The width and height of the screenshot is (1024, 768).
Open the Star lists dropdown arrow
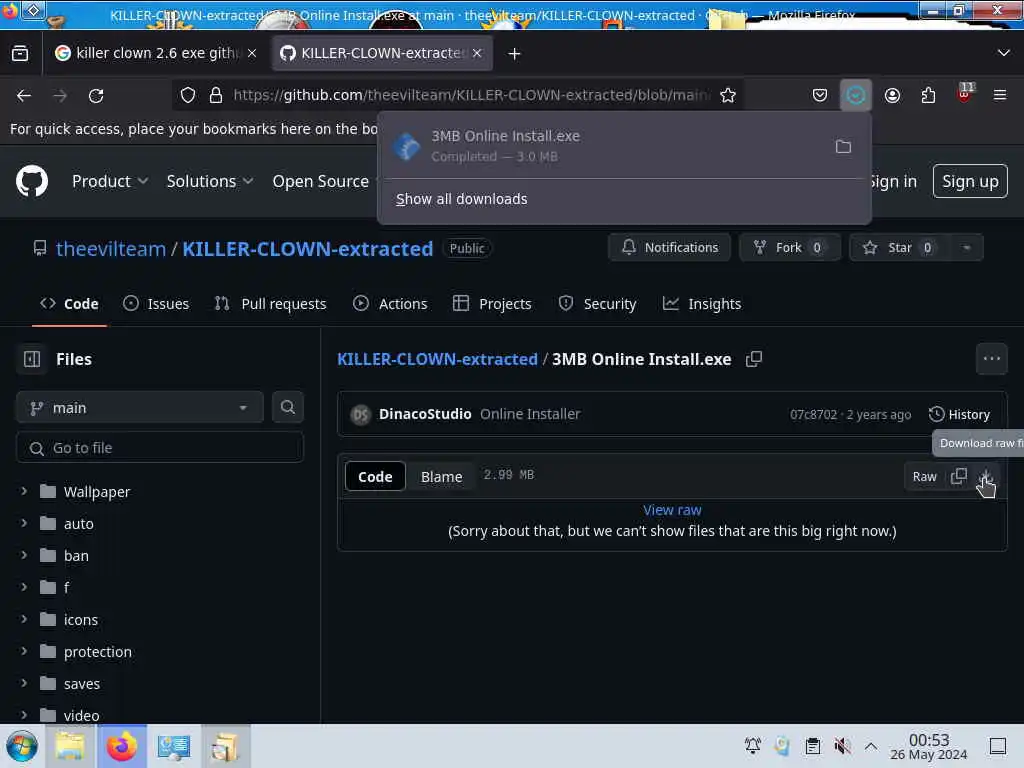pos(966,248)
